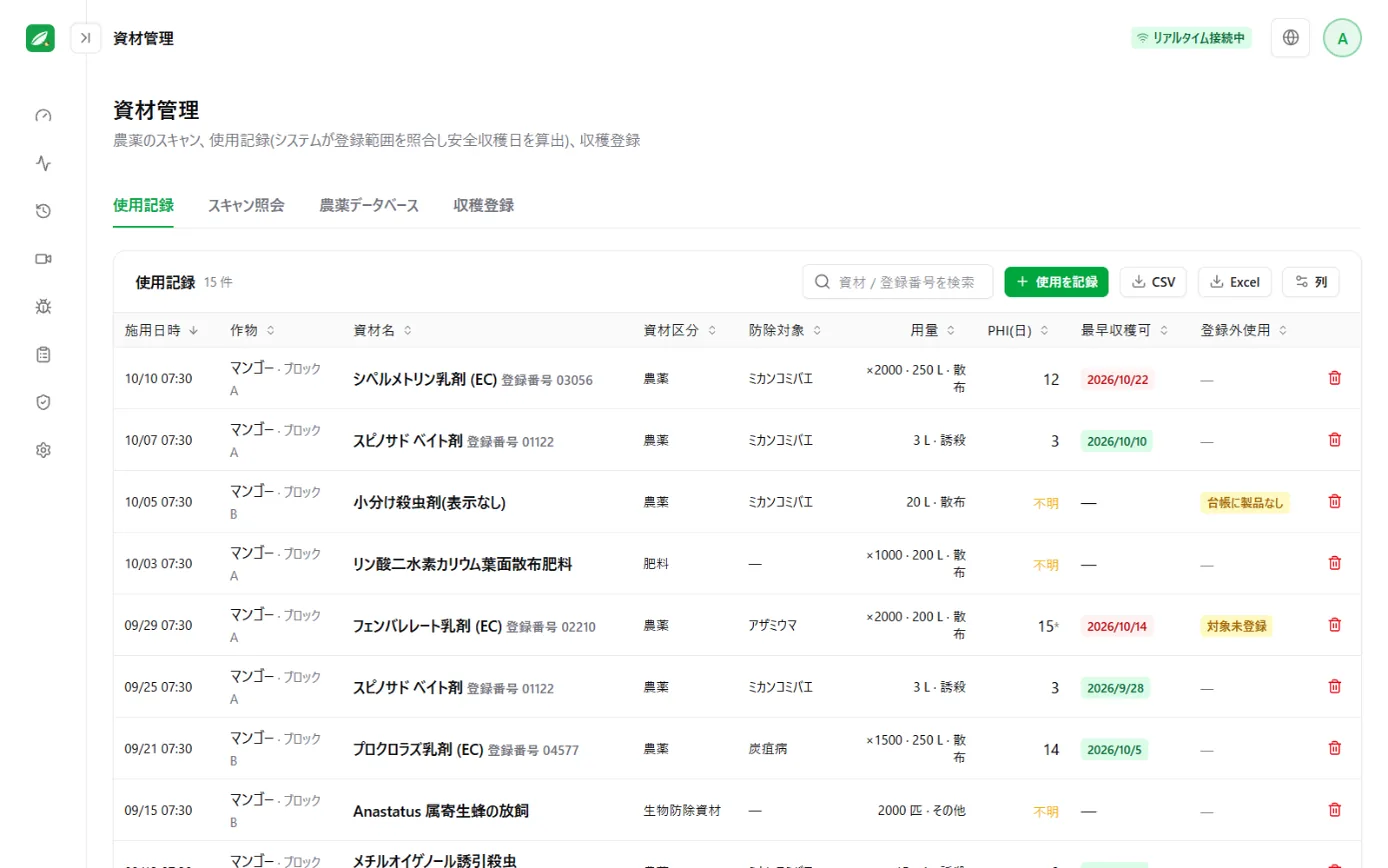This screenshot has width=1388, height=868.
Task: Click the globe language icon
Action: click(1291, 38)
